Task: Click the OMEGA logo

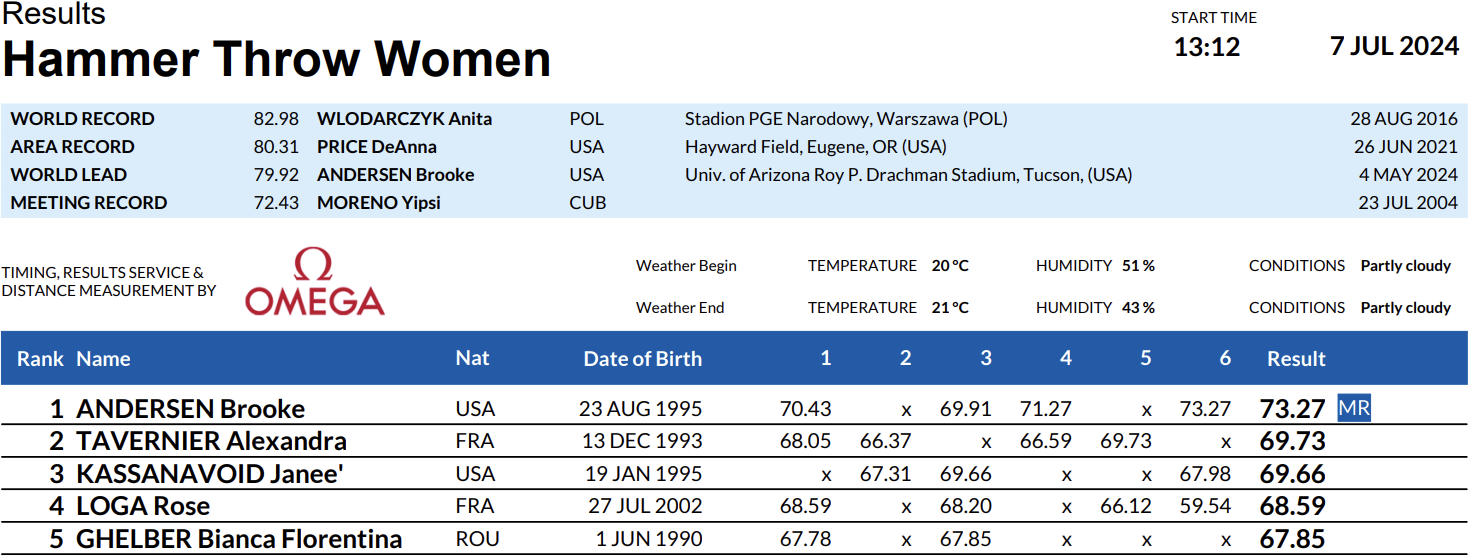Action: tap(314, 283)
